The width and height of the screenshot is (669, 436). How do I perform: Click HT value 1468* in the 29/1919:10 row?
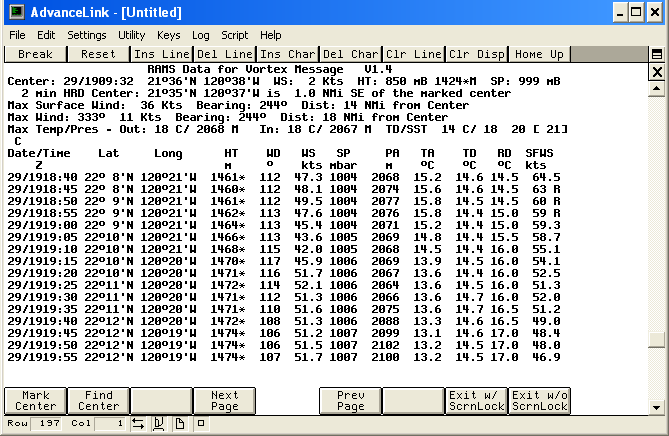[228, 249]
